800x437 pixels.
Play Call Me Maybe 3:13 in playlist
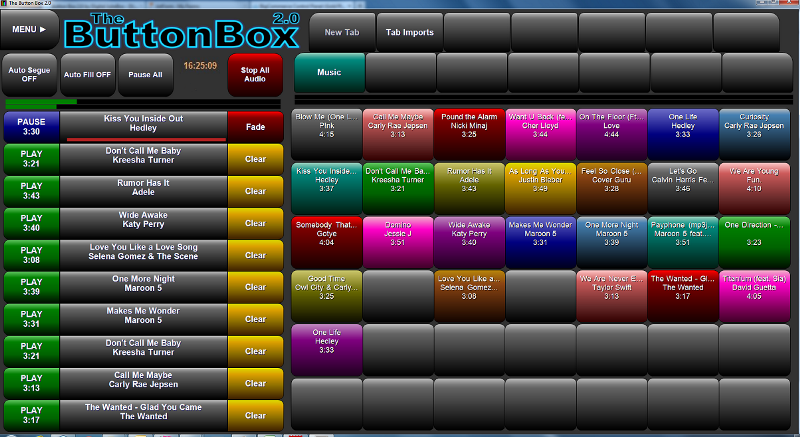[x=31, y=383]
